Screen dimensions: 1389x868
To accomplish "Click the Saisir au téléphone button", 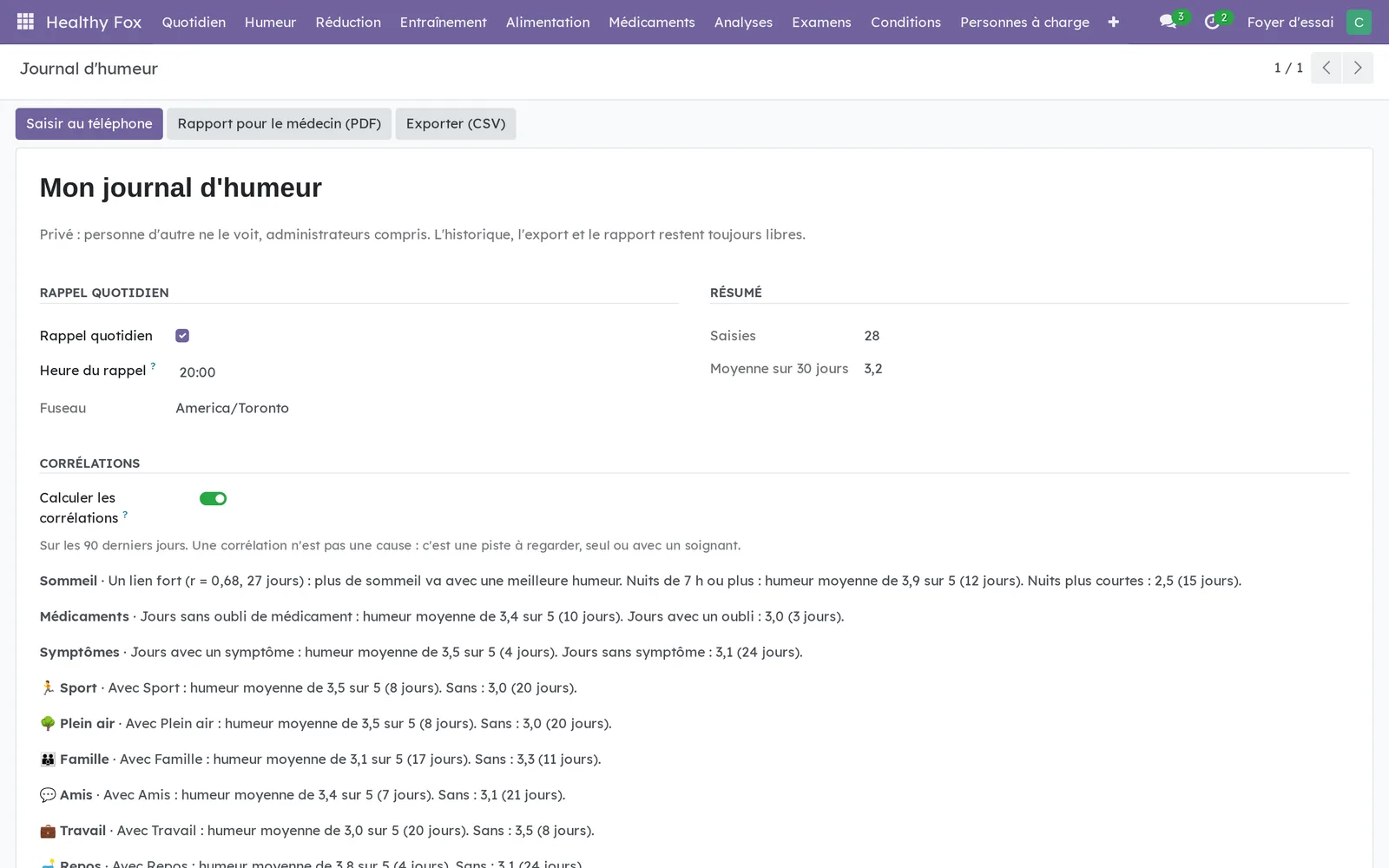I will [89, 123].
